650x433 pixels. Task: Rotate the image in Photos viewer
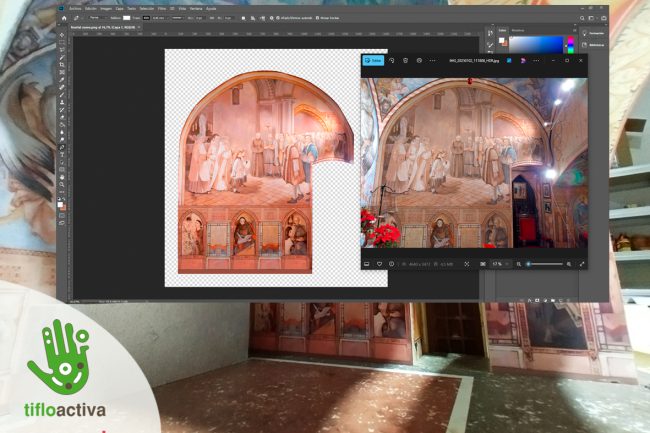coord(391,60)
